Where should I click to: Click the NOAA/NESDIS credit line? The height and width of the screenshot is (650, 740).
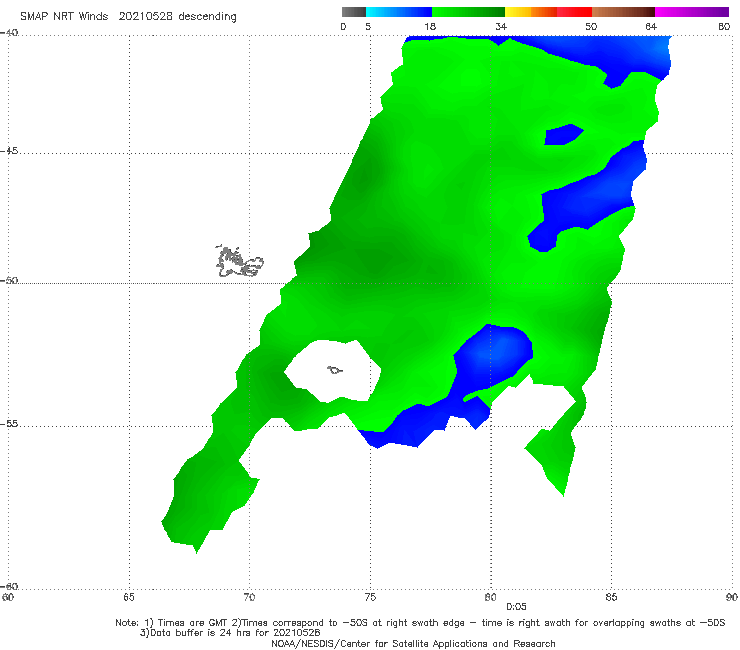[413, 643]
